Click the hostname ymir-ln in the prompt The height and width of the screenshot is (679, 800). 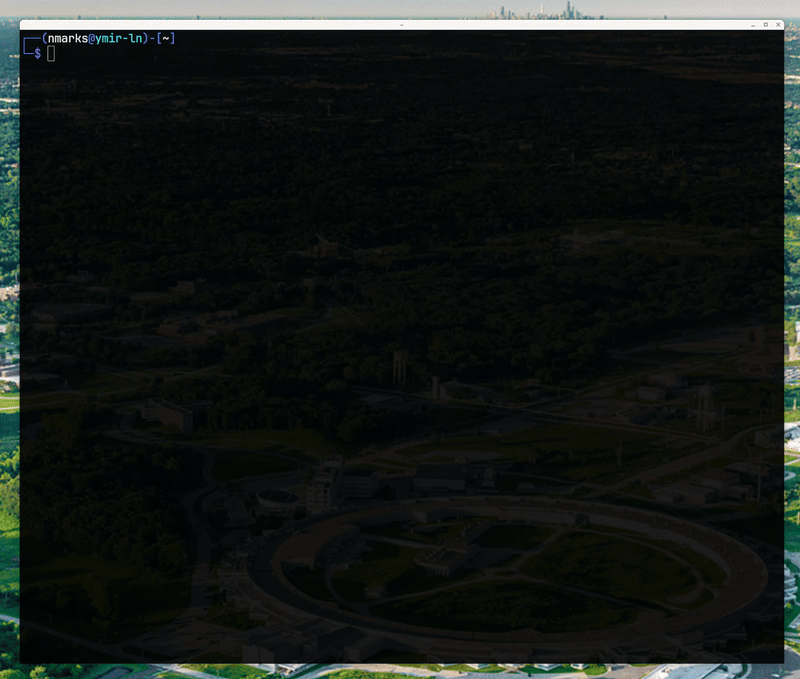[119, 39]
